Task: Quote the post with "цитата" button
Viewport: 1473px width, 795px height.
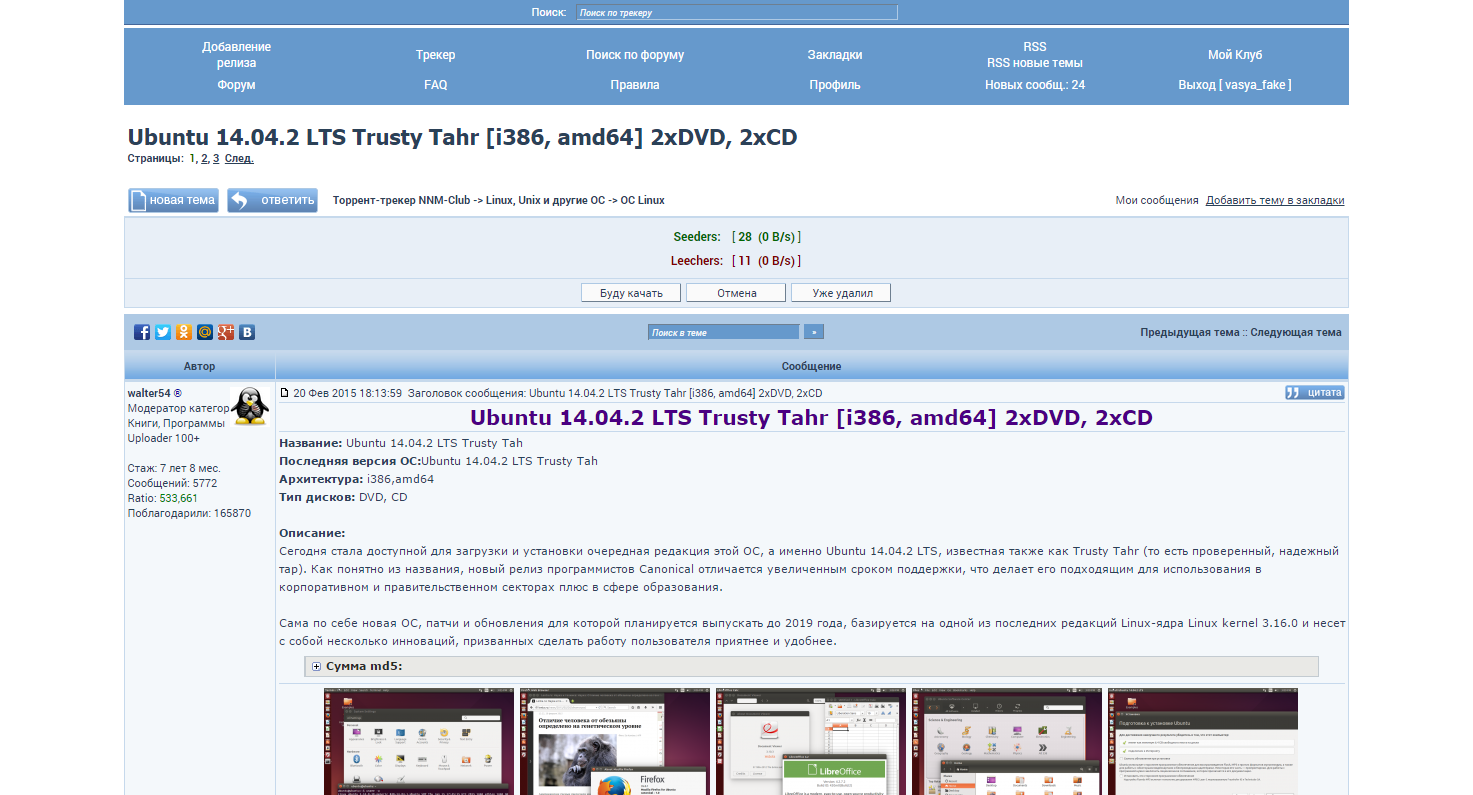Action: (1315, 393)
